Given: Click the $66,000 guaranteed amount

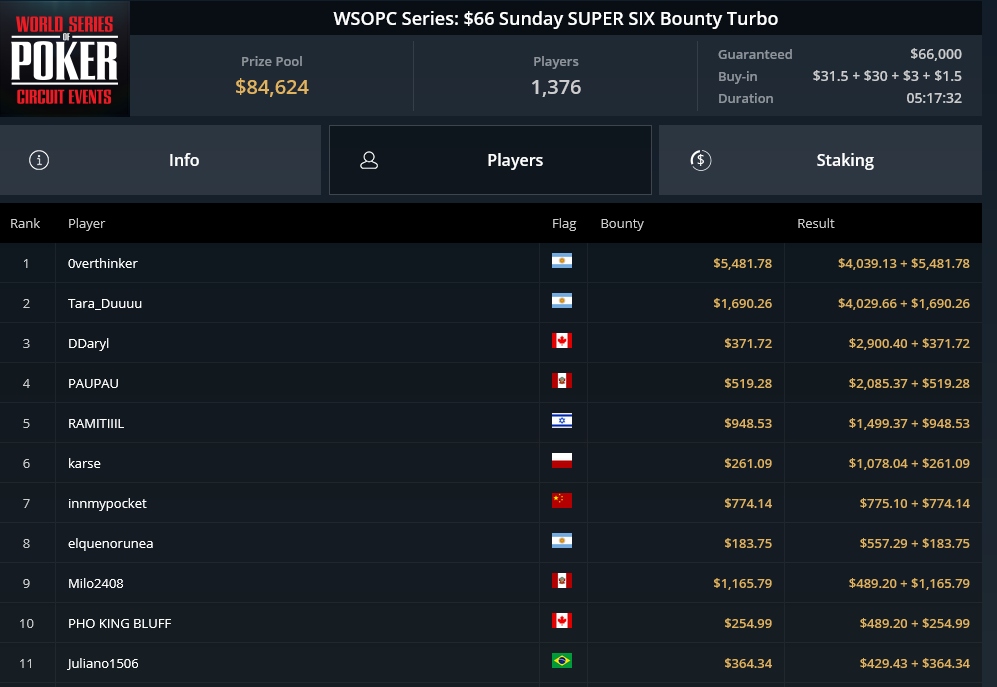Looking at the screenshot, I should coord(935,54).
